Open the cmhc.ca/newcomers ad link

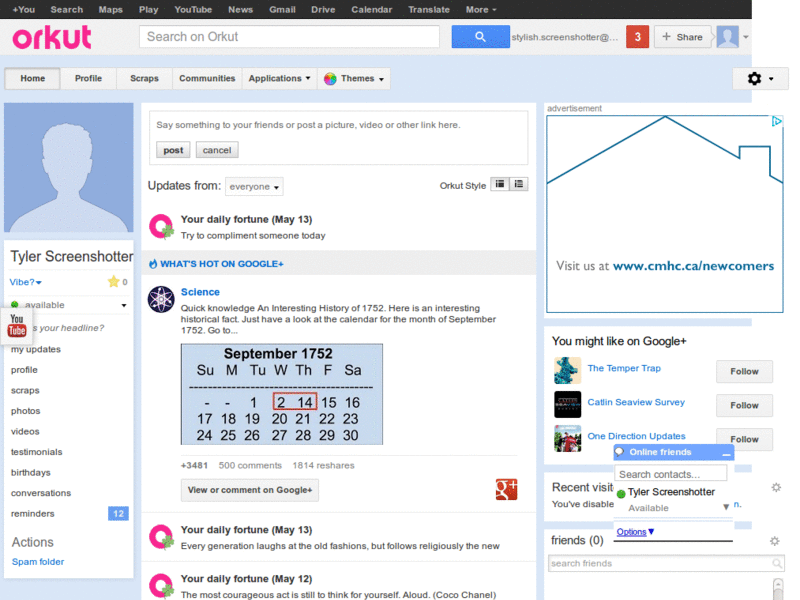tap(693, 266)
